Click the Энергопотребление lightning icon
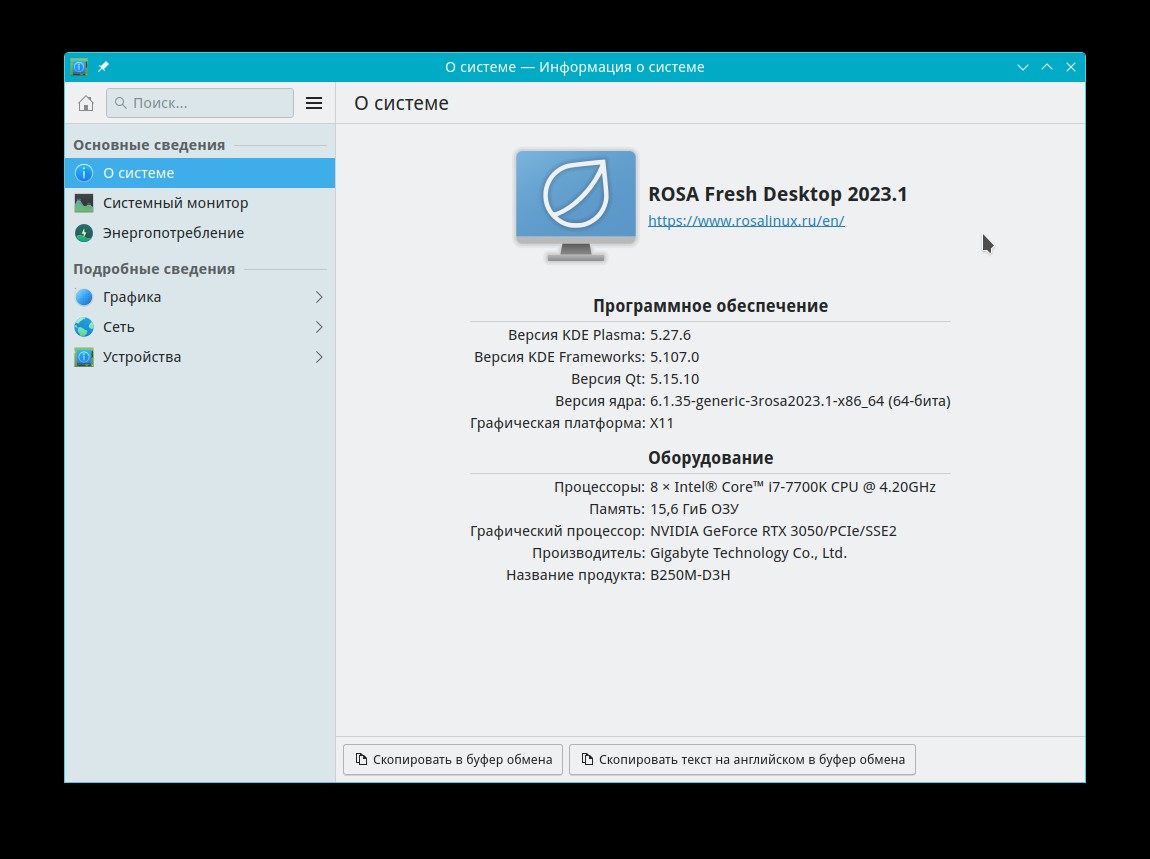This screenshot has height=859, width=1150. point(84,233)
